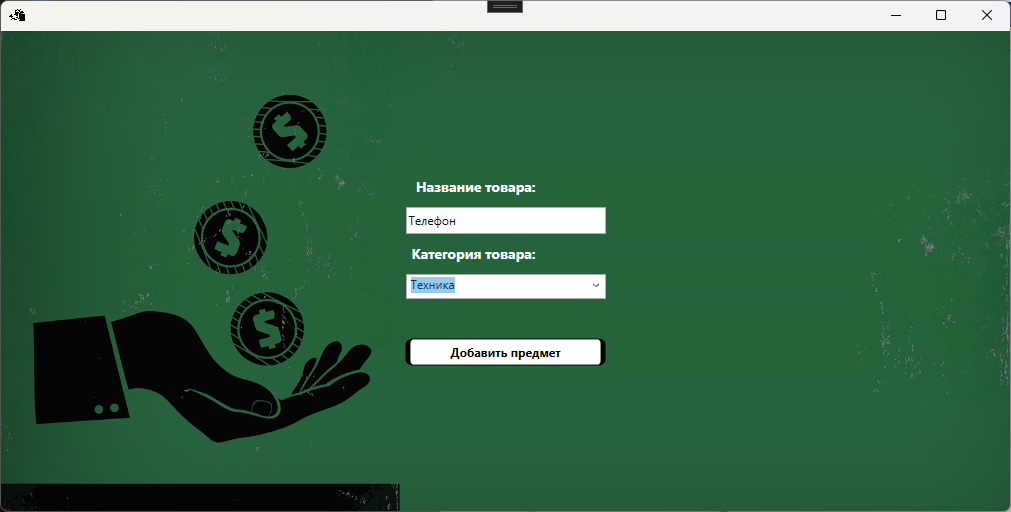
Task: Close the application window
Action: [986, 15]
